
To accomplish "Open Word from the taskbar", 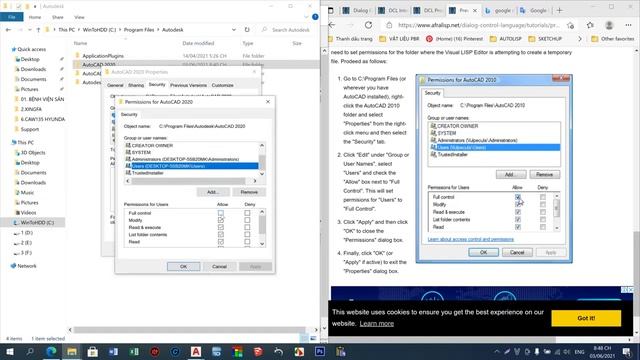I will pyautogui.click(x=113, y=351).
